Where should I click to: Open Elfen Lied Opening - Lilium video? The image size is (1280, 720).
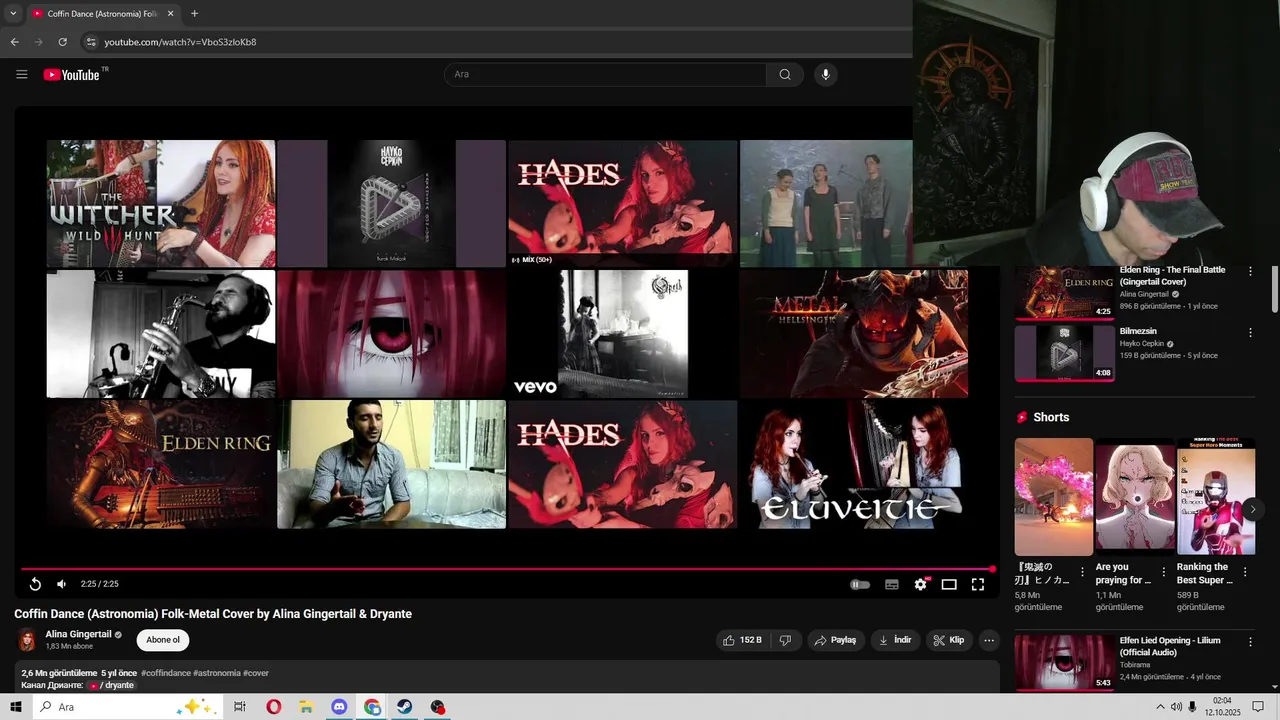tap(1170, 646)
